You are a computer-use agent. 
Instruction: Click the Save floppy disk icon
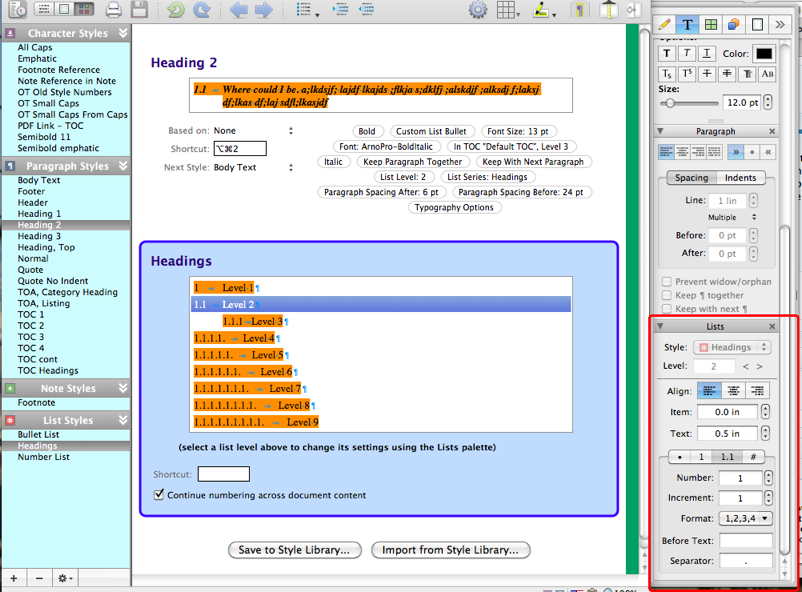(x=139, y=11)
